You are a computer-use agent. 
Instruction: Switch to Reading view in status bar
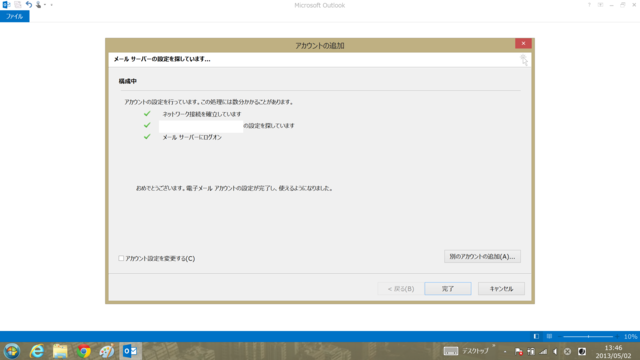point(549,336)
